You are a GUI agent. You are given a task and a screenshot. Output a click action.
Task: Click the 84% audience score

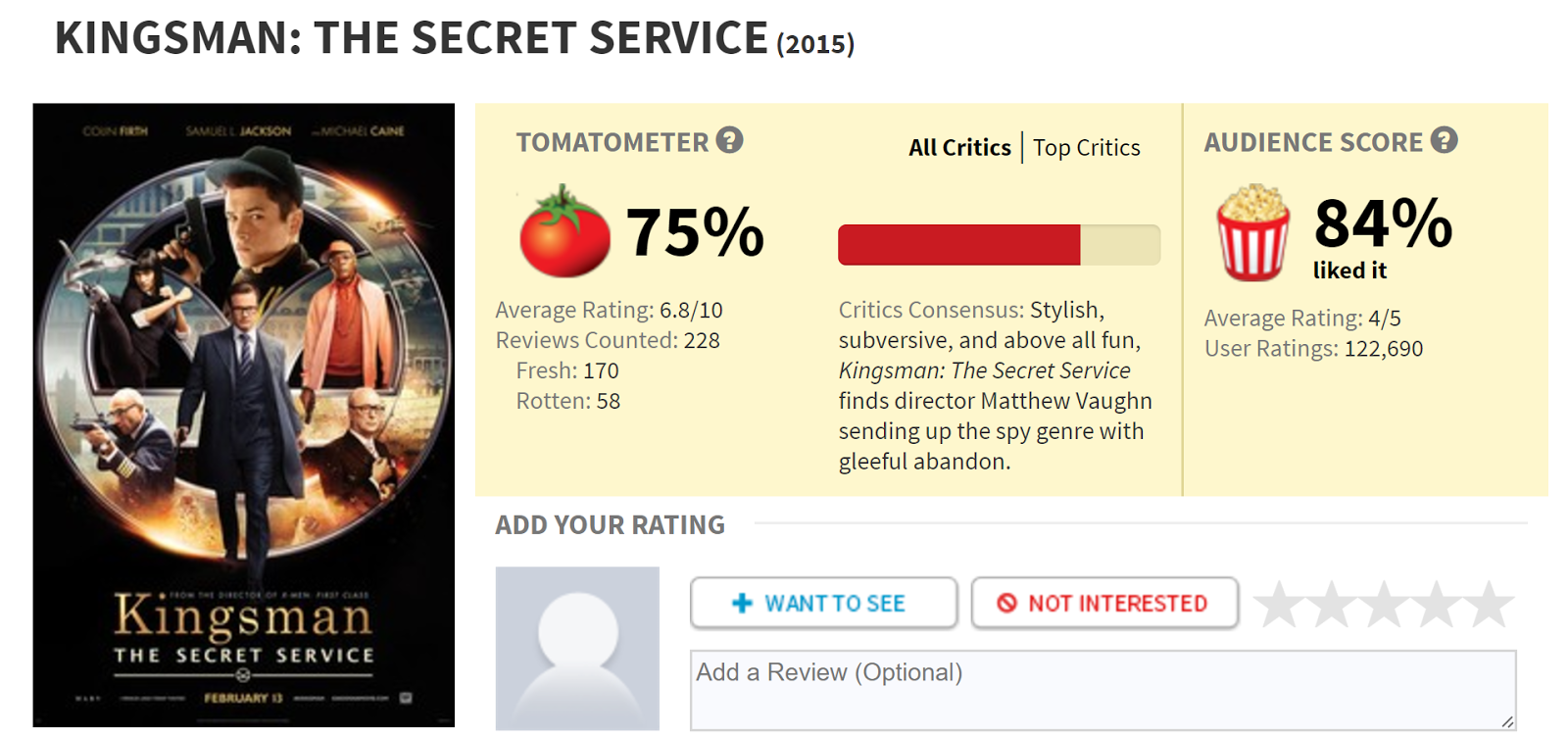coord(1382,223)
